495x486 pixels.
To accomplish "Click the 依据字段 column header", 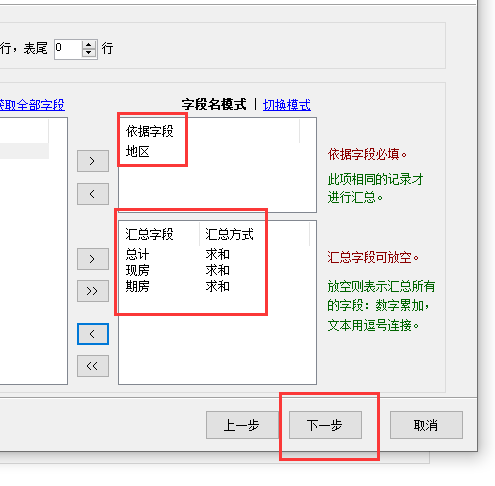I will (x=209, y=131).
